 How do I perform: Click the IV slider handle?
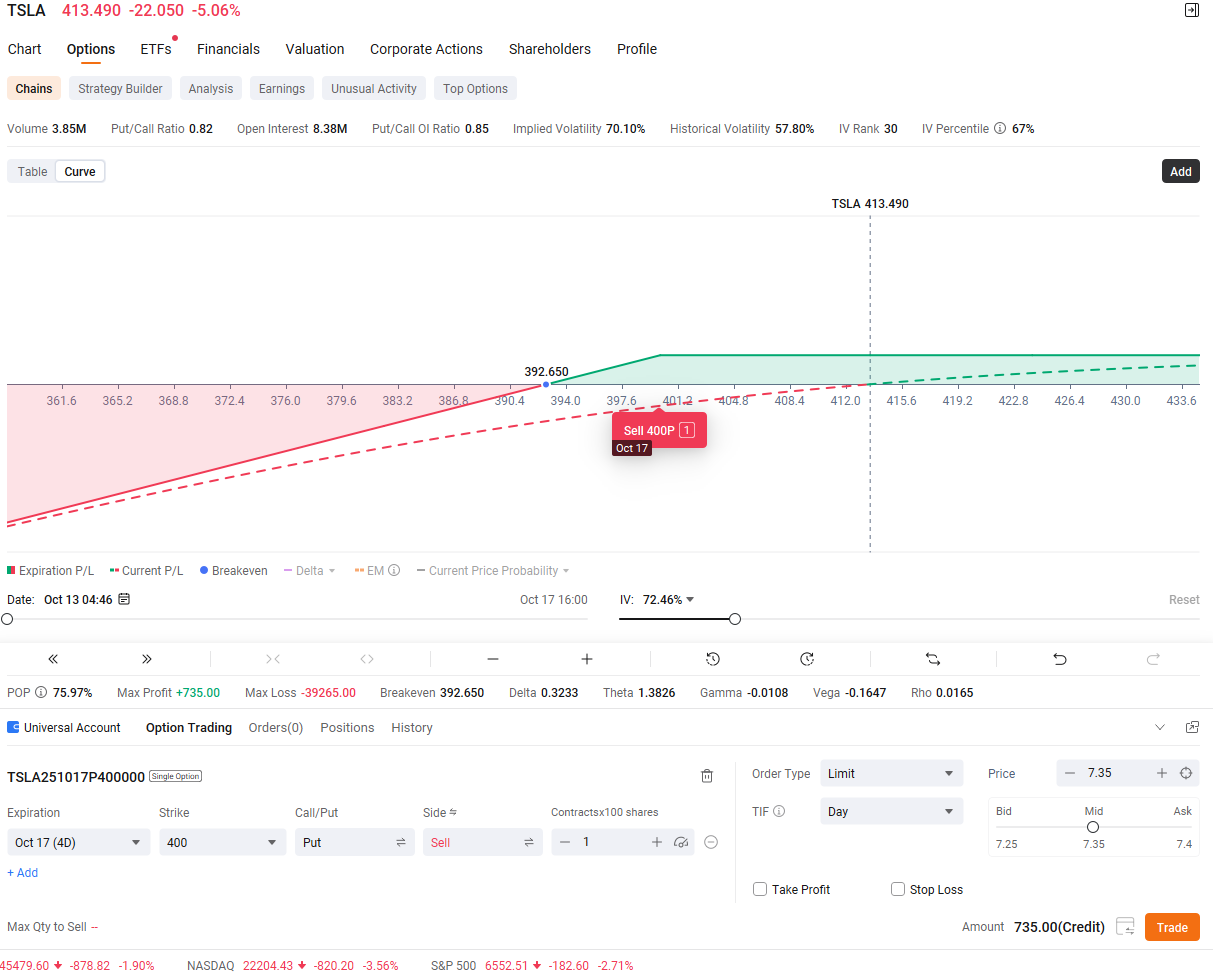[735, 619]
